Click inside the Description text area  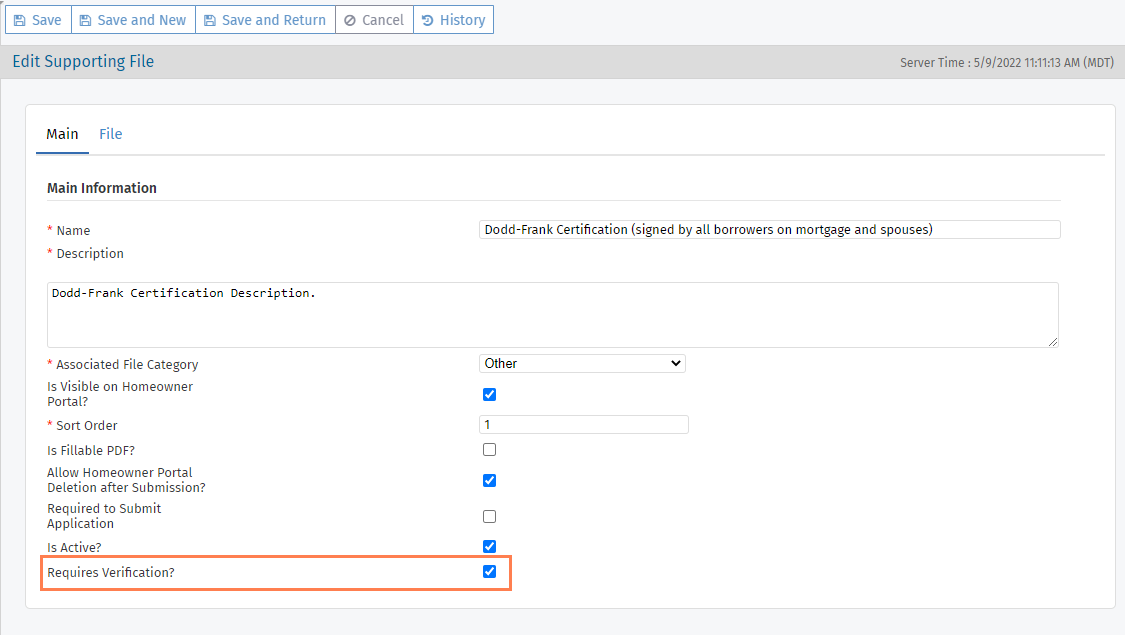click(x=552, y=315)
